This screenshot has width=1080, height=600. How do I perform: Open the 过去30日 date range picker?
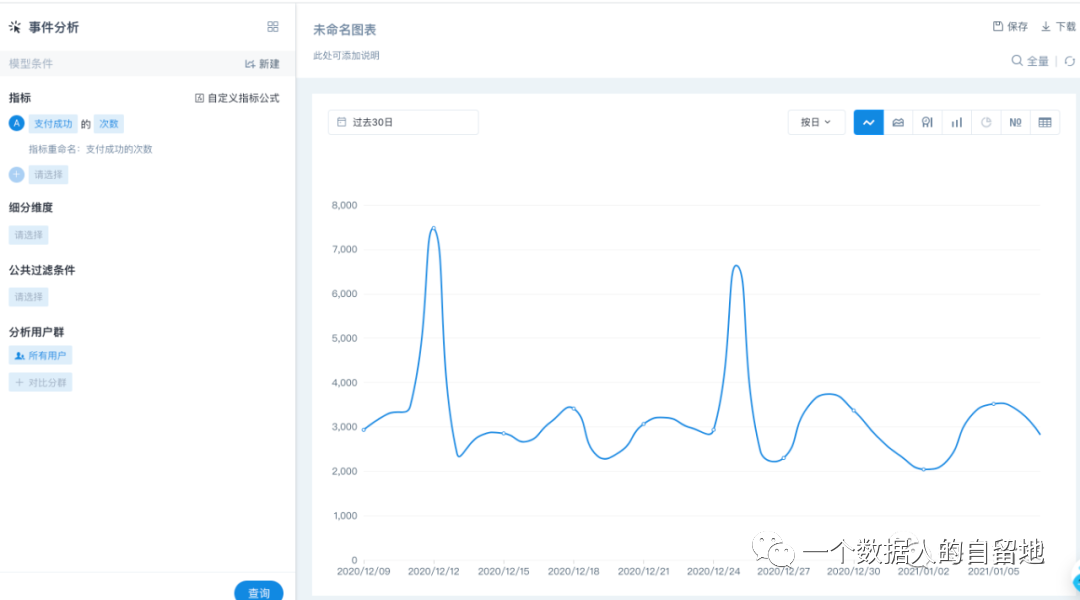403,121
